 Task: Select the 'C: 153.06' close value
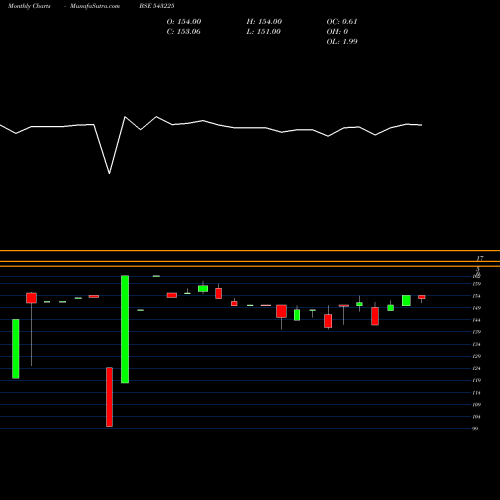click(x=183, y=32)
